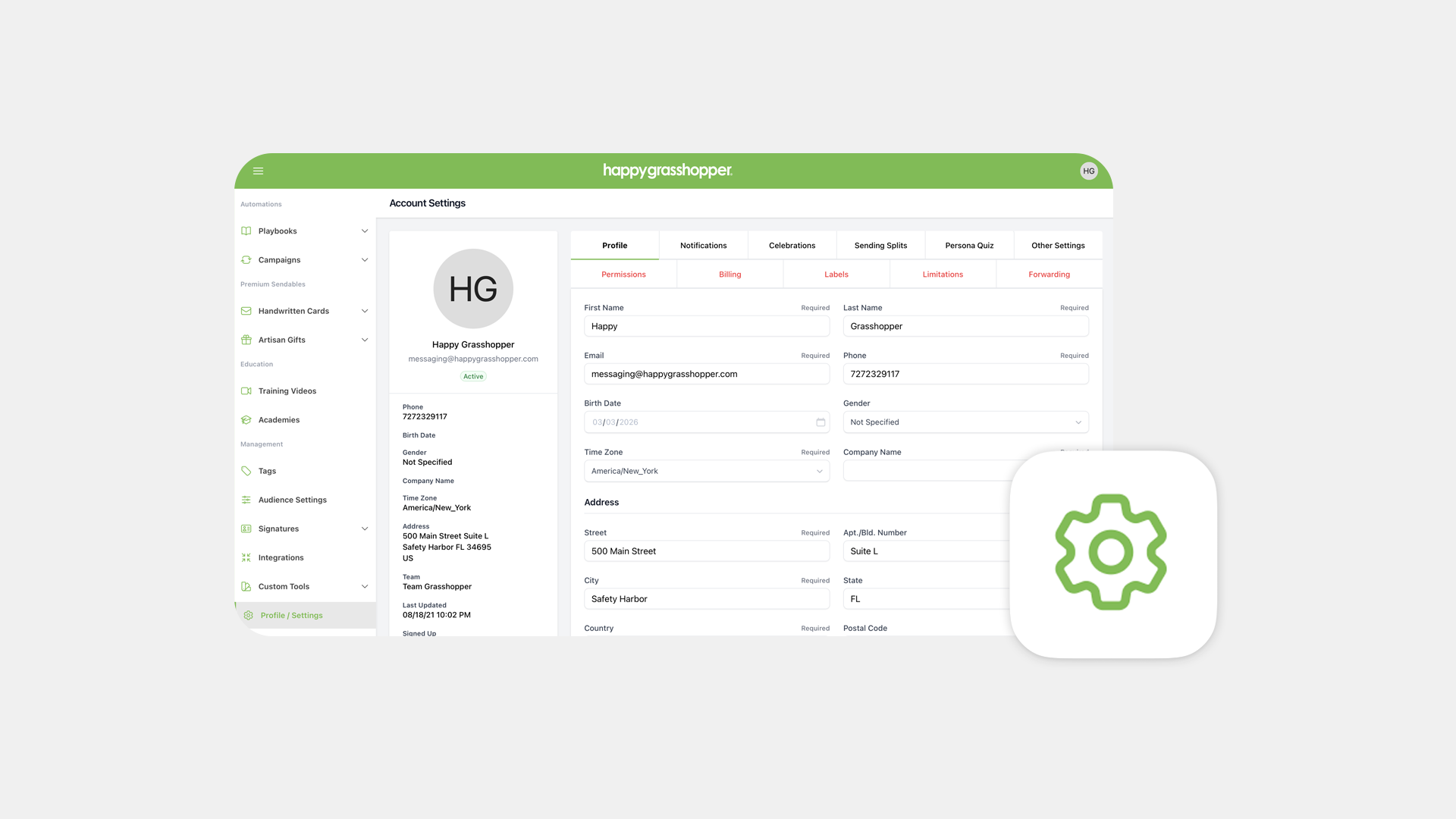This screenshot has width=1456, height=819.
Task: Click the large green gear icon
Action: [1111, 552]
